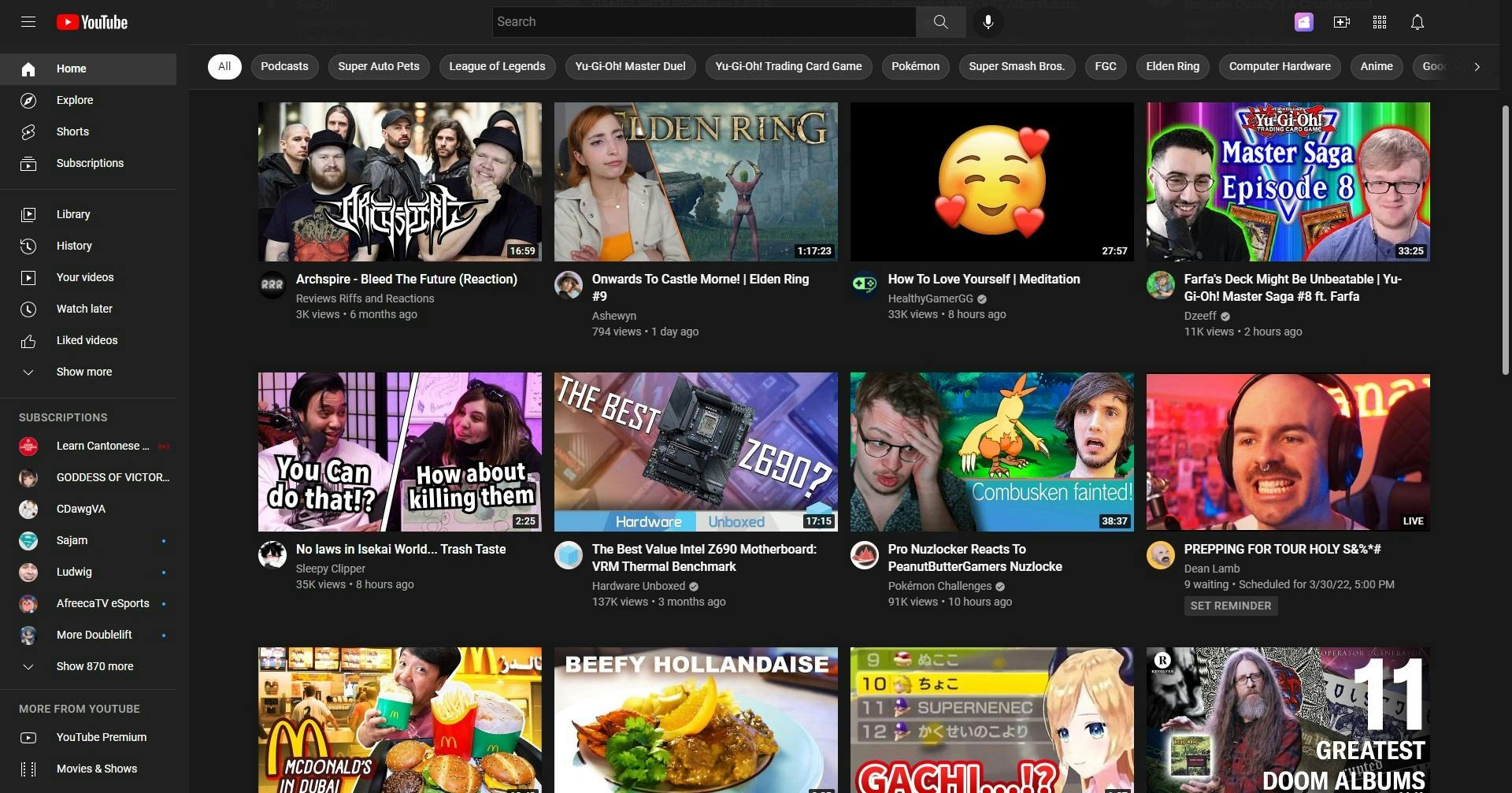Select the Elden Ring chip

point(1173,67)
